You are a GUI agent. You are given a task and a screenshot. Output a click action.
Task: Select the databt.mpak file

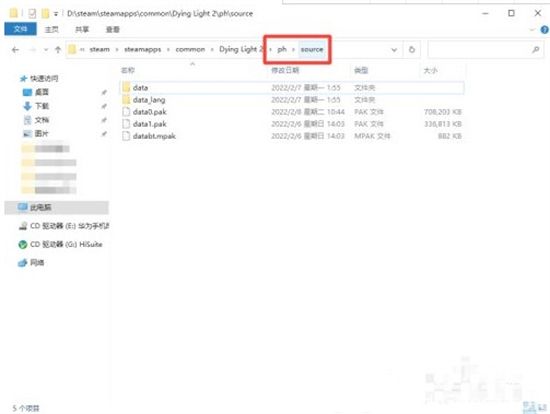click(x=292, y=136)
